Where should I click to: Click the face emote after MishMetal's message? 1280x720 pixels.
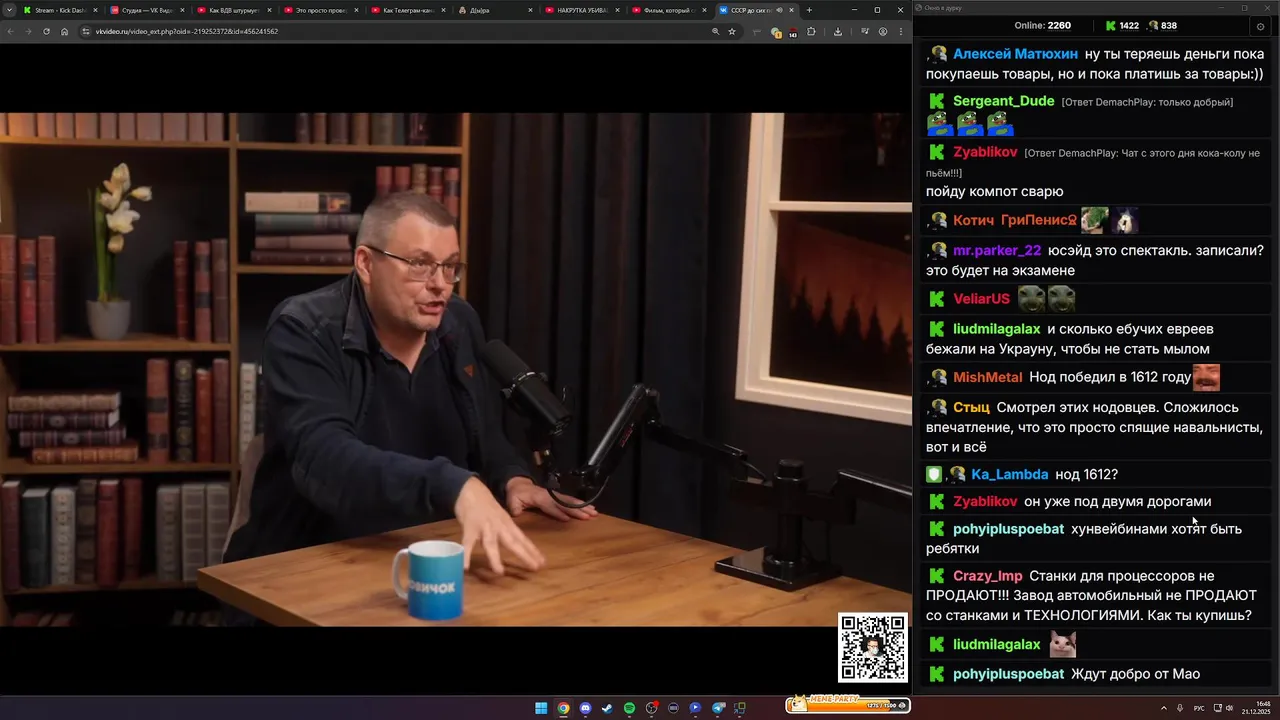tap(1206, 377)
